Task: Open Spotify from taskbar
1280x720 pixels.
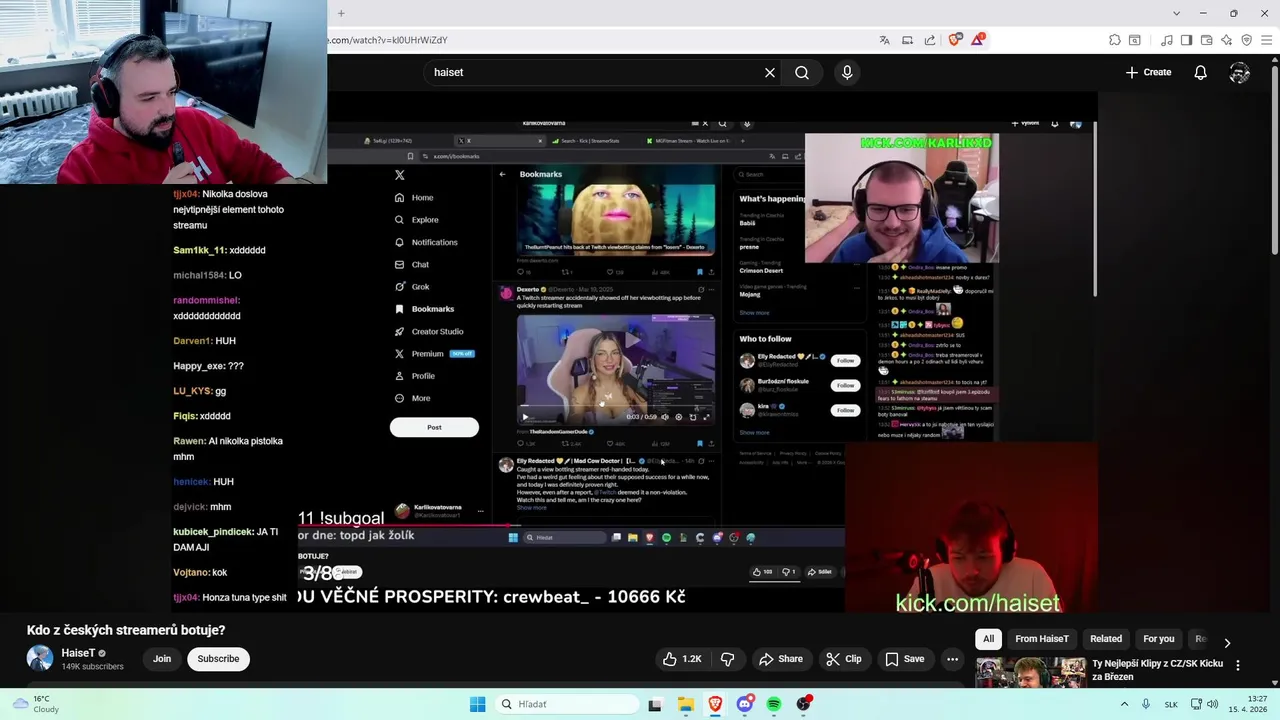Action: (774, 704)
